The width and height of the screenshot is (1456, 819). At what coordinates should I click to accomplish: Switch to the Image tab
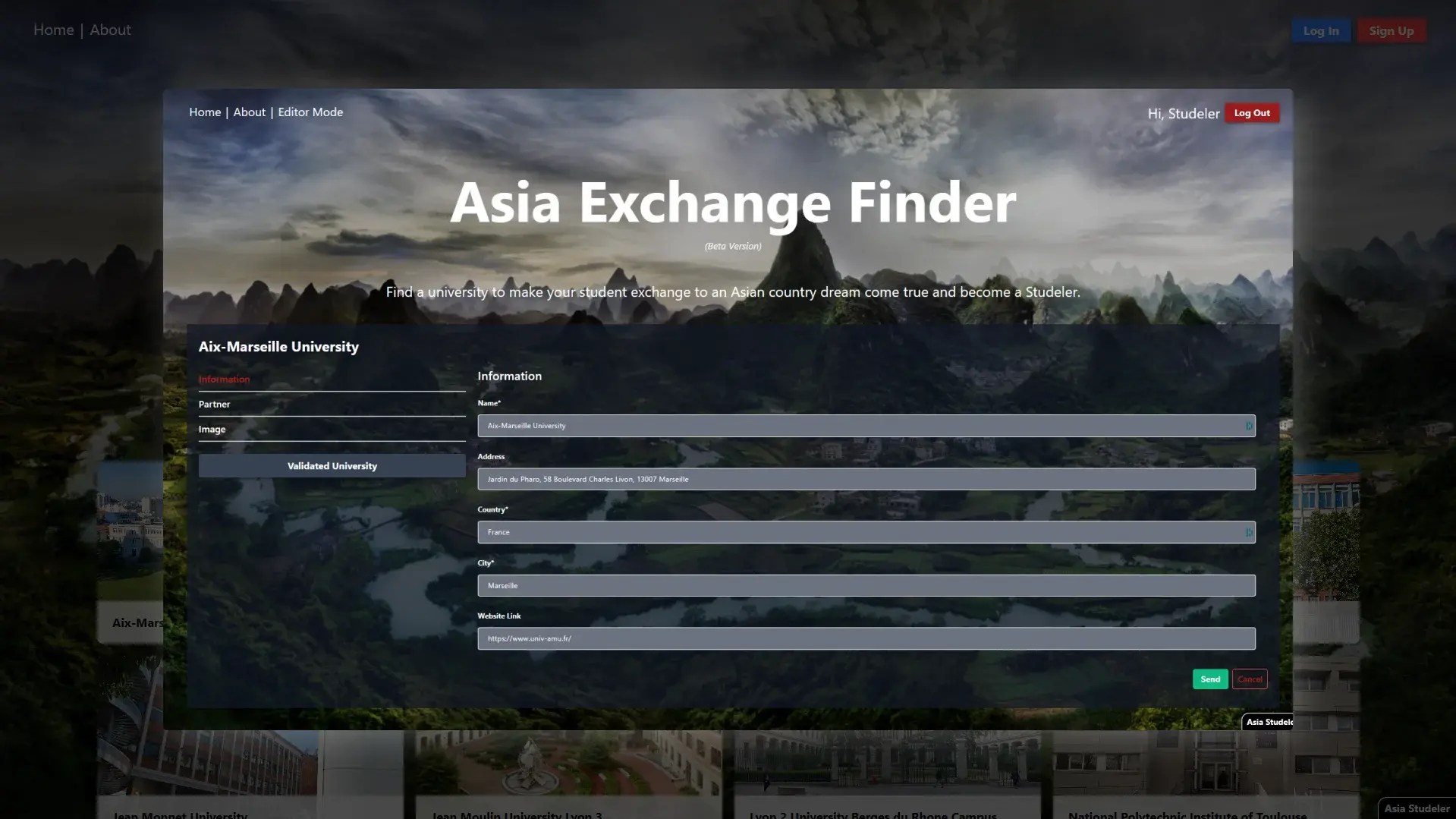(x=212, y=430)
